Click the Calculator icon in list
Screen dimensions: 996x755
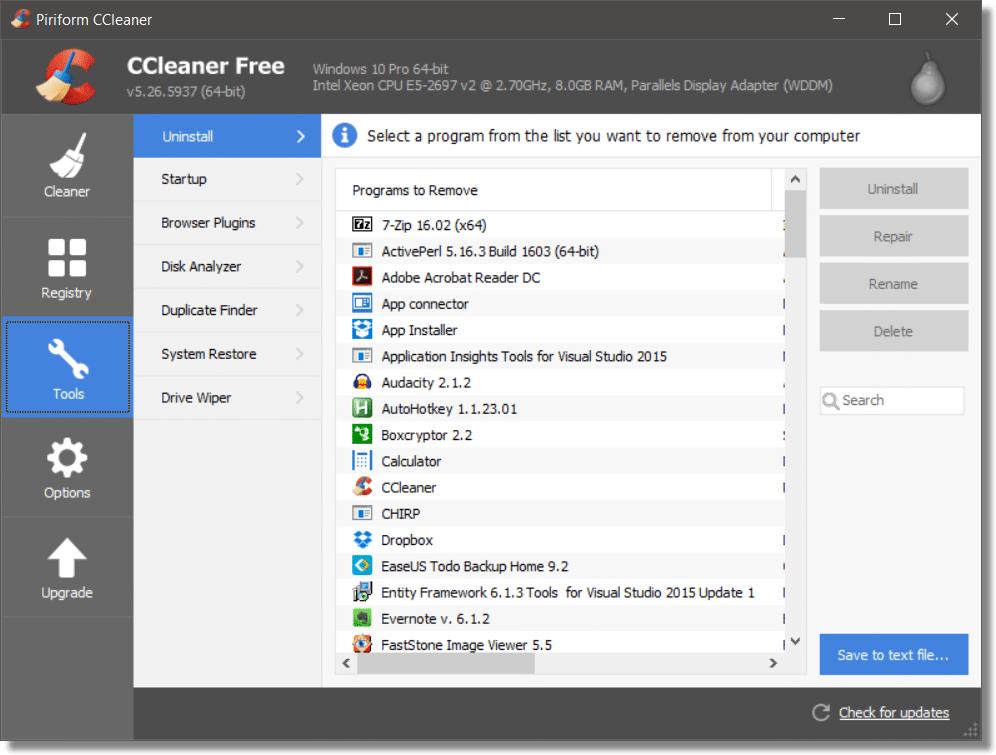[362, 460]
